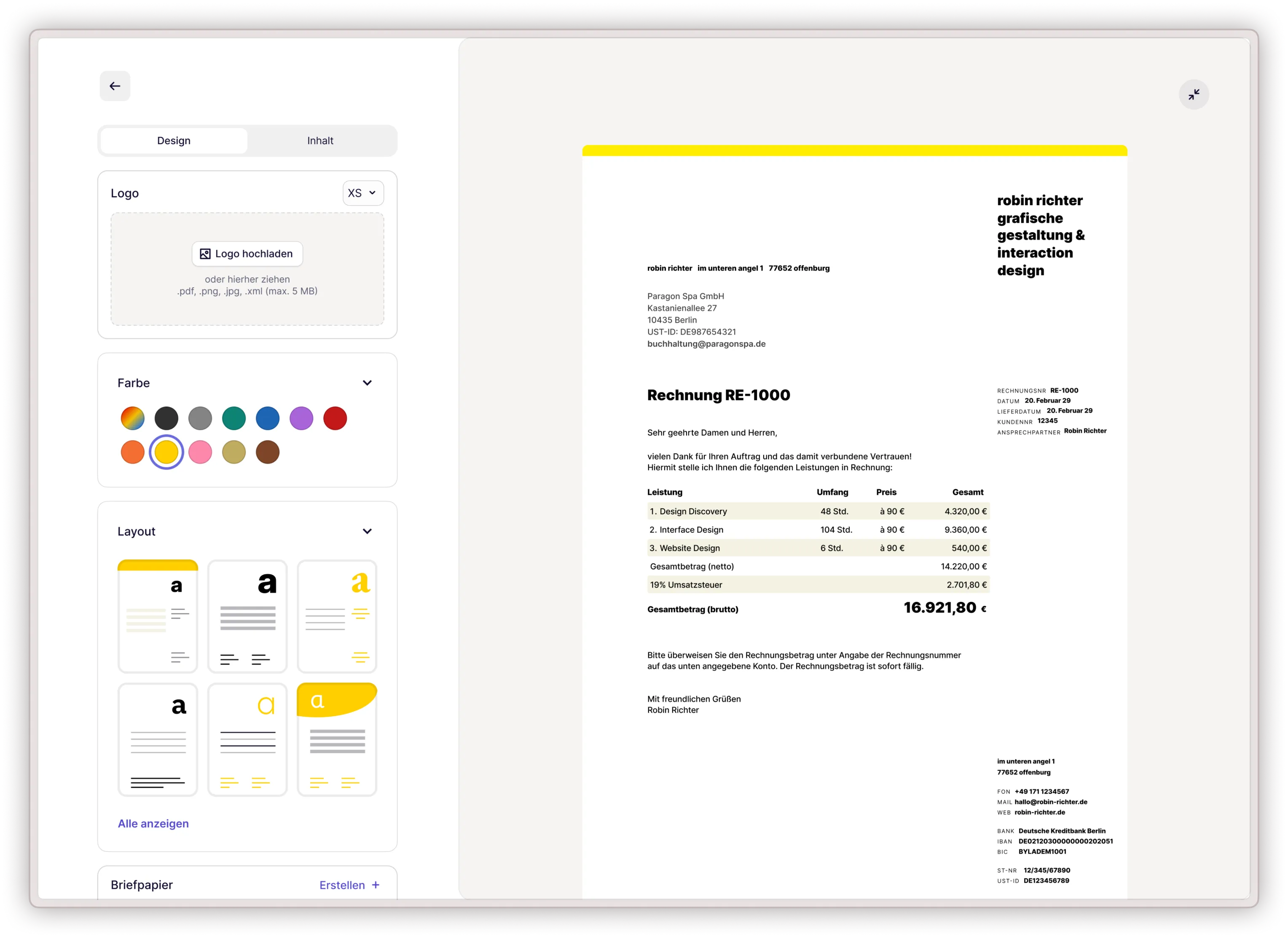Go back using the arrow icon
Screen dimensions: 1288x937
click(x=115, y=86)
